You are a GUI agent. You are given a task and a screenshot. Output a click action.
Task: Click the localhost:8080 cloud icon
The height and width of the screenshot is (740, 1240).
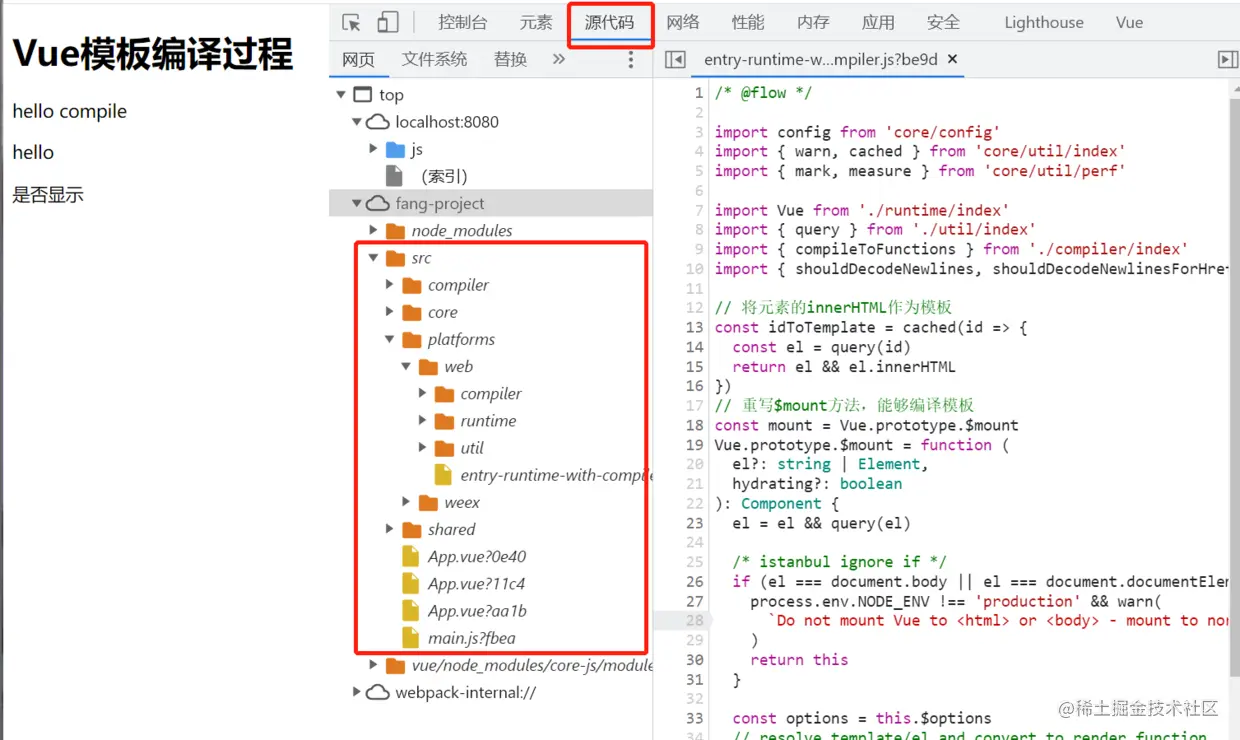(377, 122)
